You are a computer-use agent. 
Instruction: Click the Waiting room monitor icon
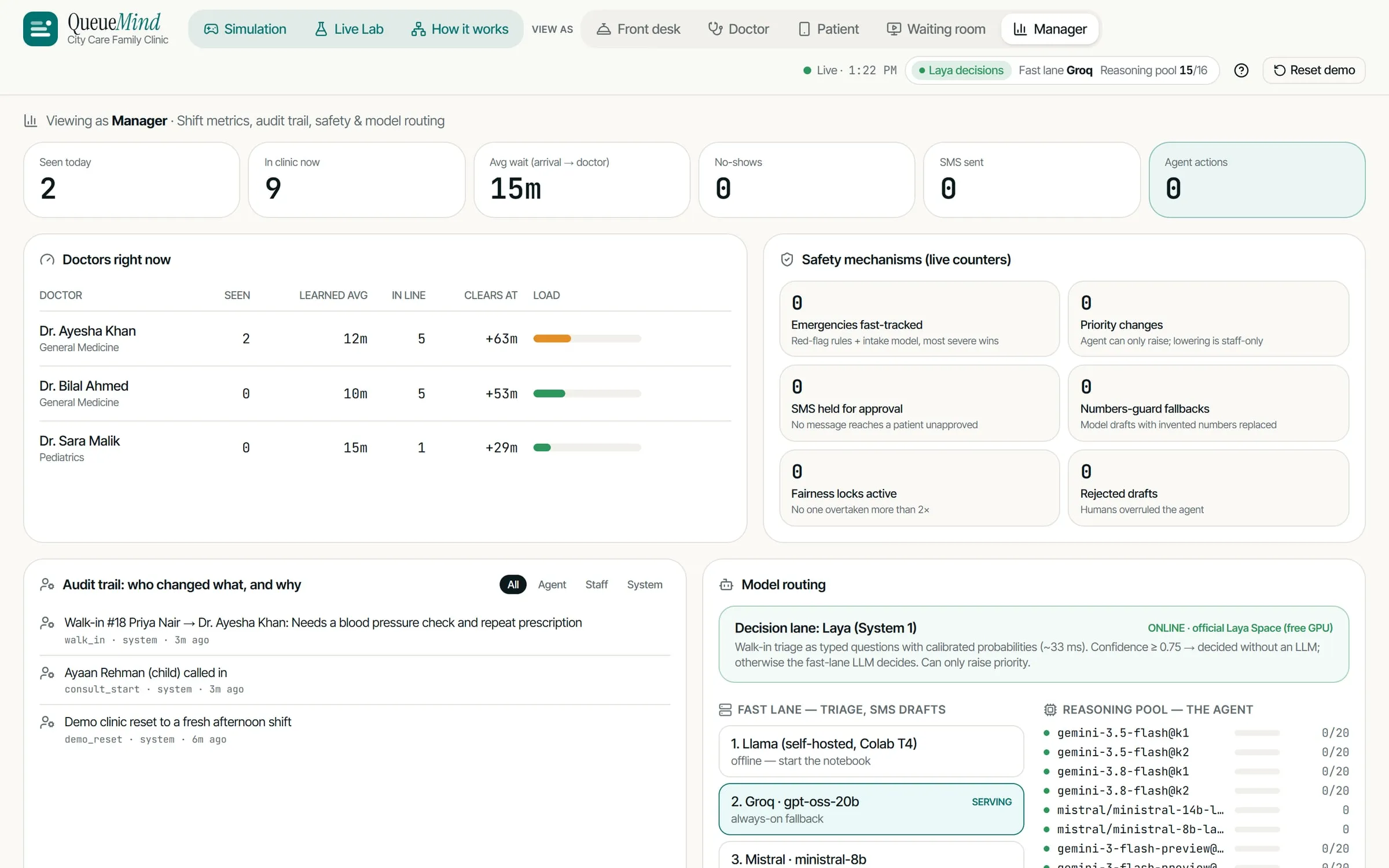pyautogui.click(x=894, y=29)
